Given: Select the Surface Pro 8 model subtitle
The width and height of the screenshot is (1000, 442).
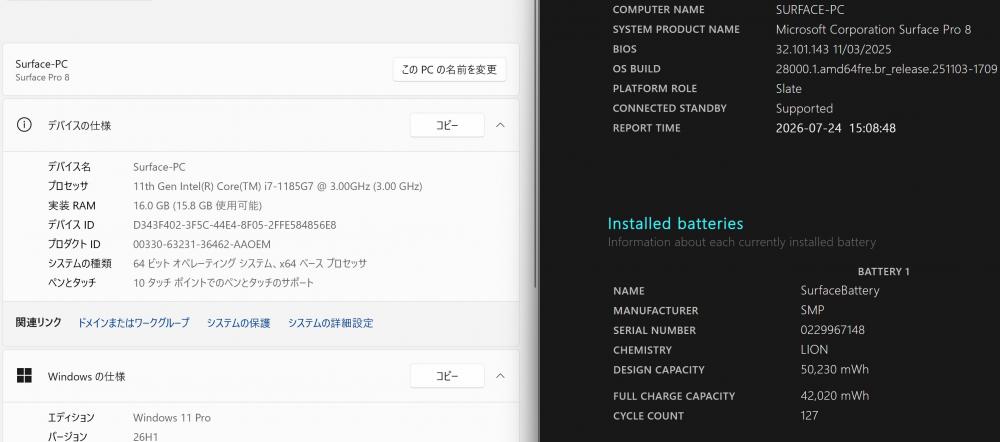Looking at the screenshot, I should pyautogui.click(x=42, y=77).
